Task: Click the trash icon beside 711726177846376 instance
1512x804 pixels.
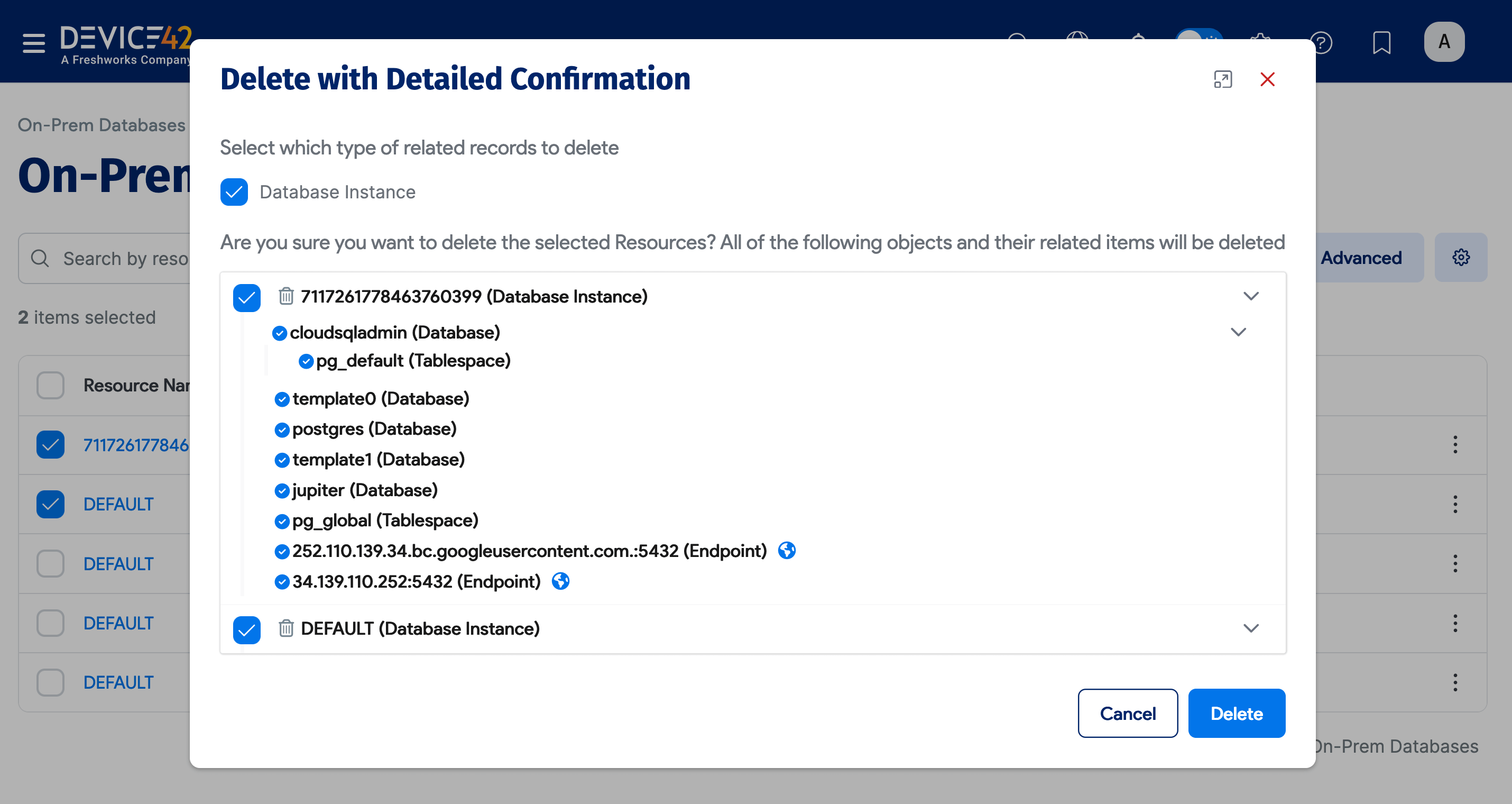Action: (286, 297)
